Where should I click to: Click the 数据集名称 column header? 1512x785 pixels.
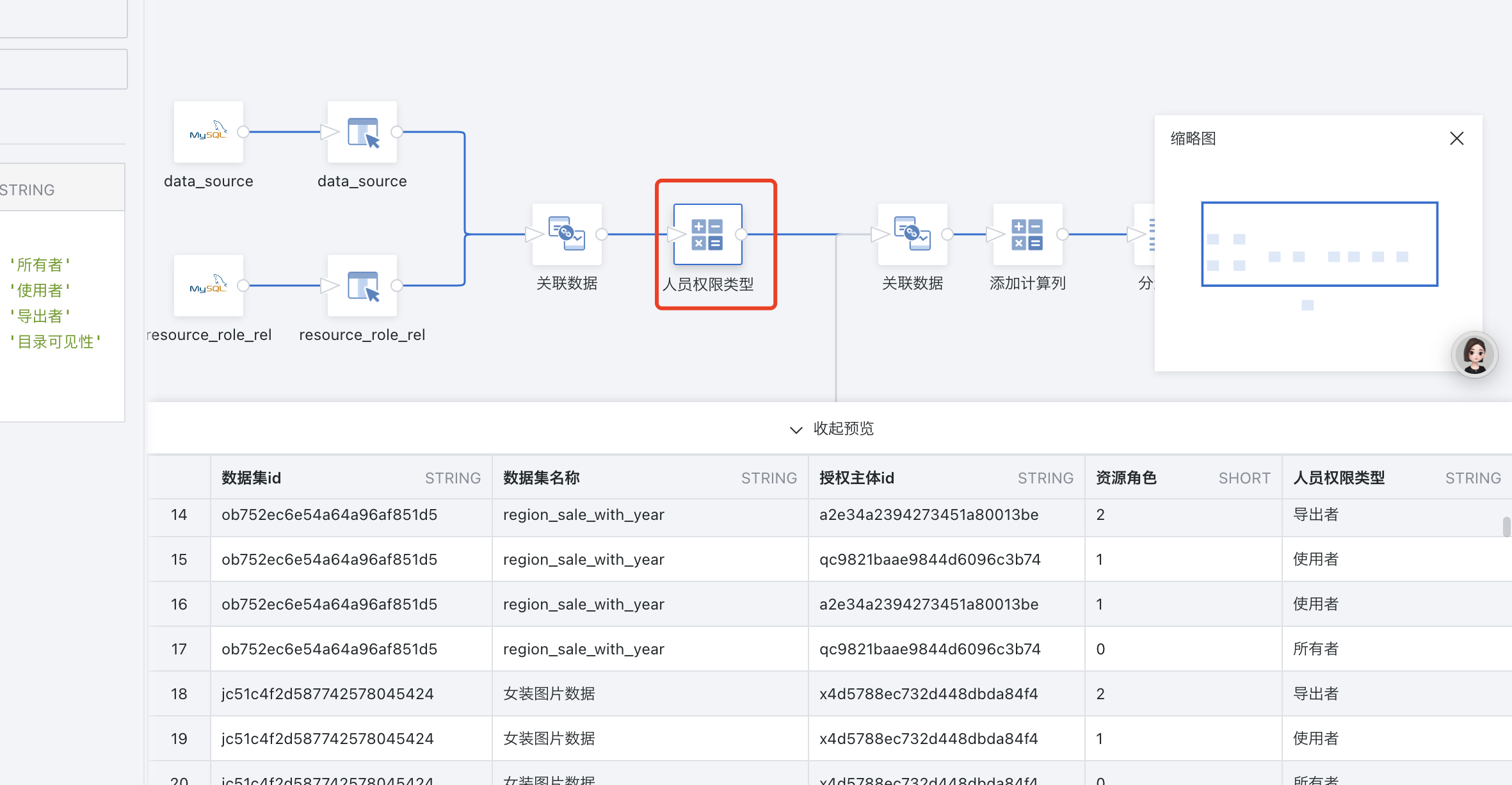[541, 478]
